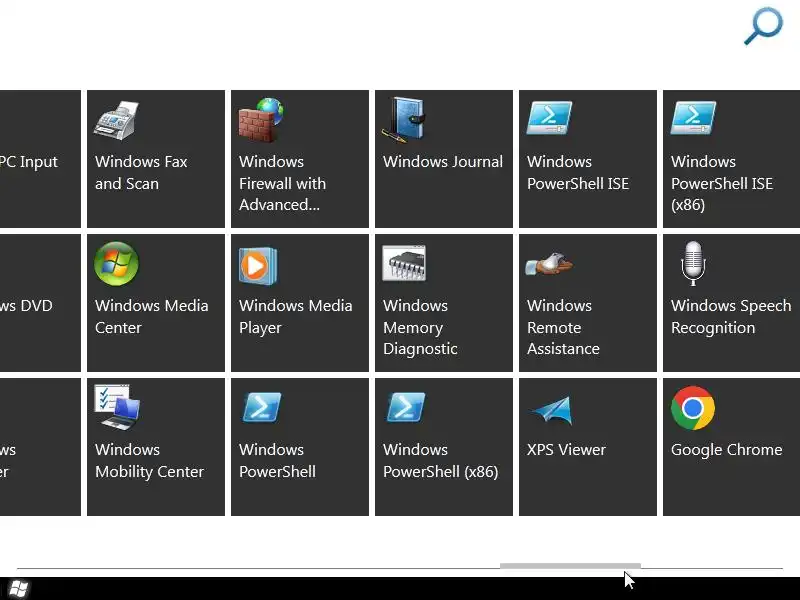Screen dimensions: 800x600
Task: Click the Windows Start logo button
Action: (18, 589)
